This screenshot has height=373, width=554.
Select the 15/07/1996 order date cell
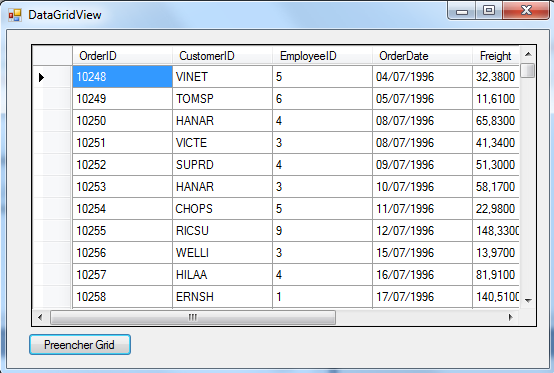coord(422,253)
